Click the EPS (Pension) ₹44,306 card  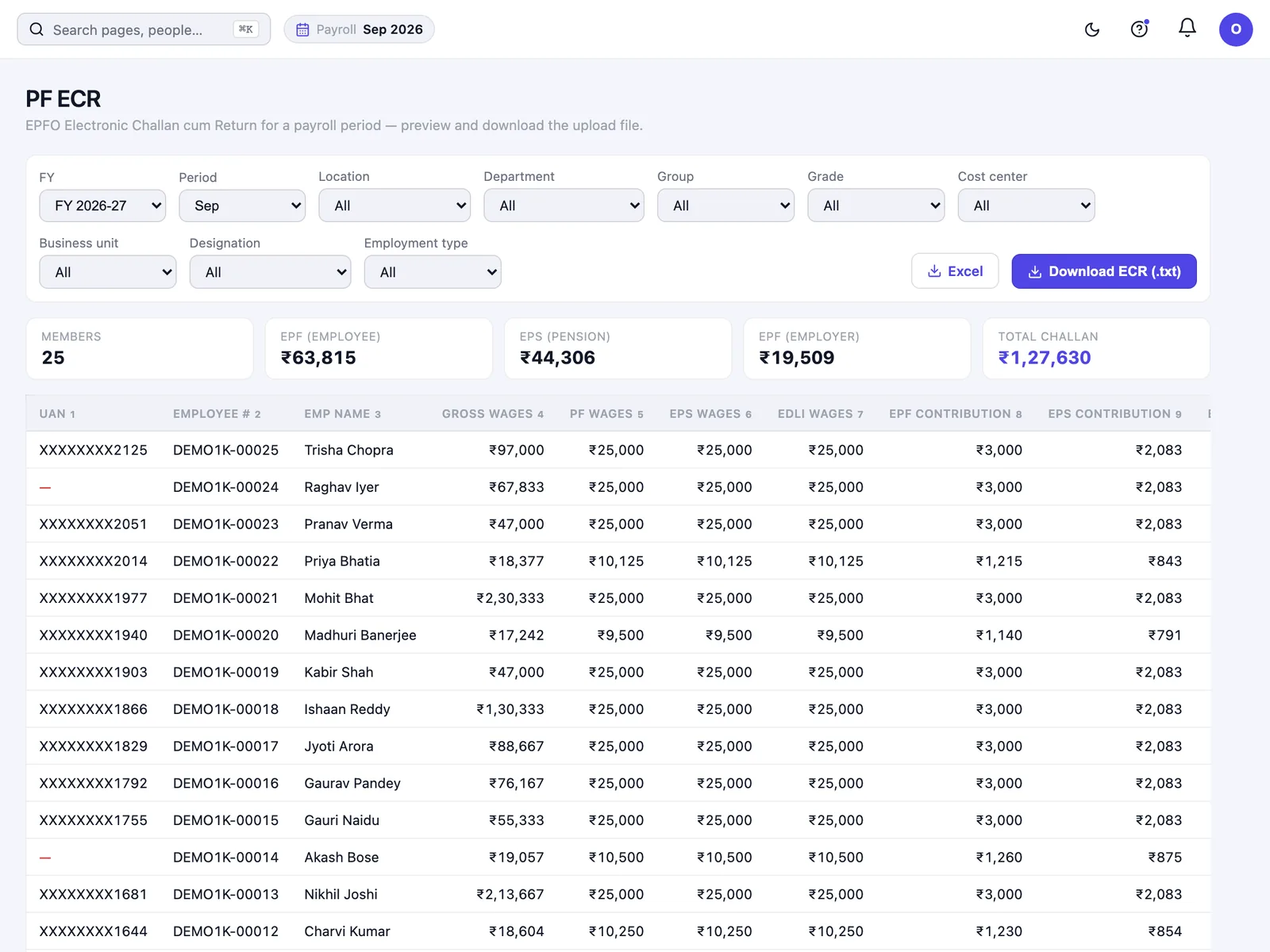point(618,349)
